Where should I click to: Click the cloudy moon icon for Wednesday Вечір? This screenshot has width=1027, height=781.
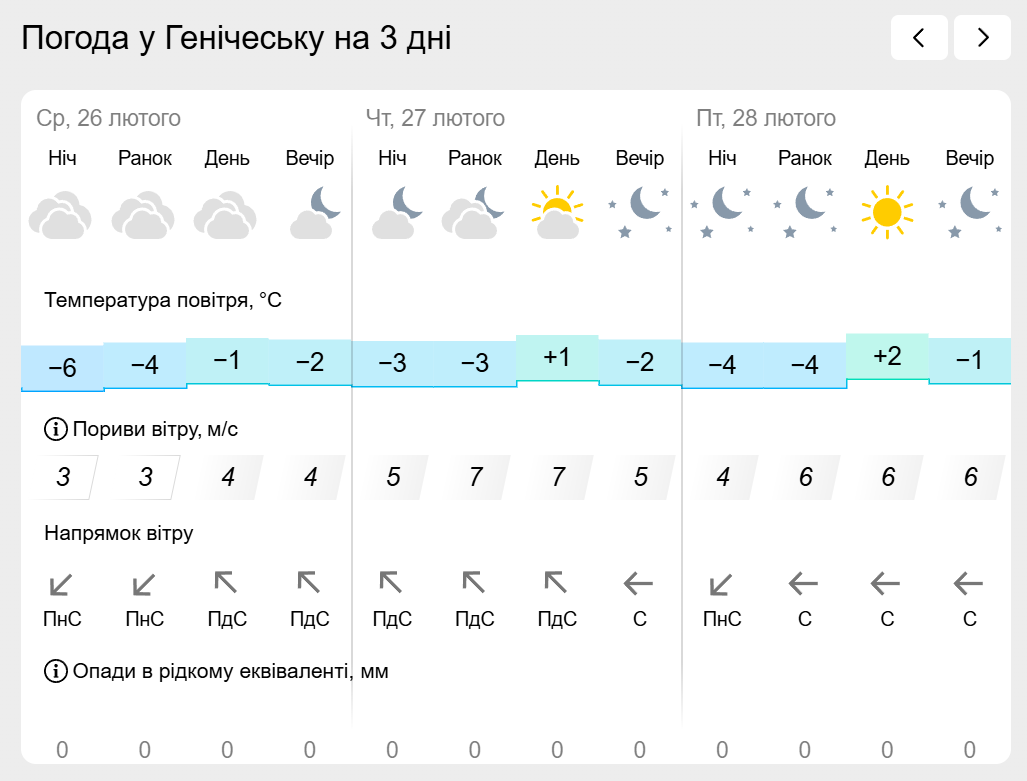point(314,212)
